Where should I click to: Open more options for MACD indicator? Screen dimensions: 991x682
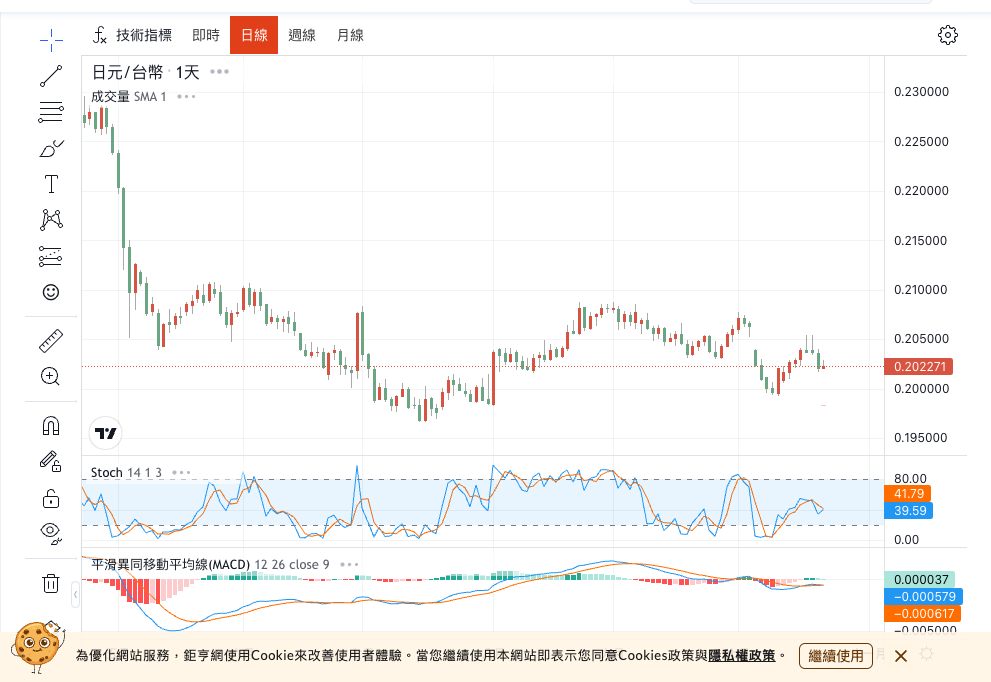[349, 564]
